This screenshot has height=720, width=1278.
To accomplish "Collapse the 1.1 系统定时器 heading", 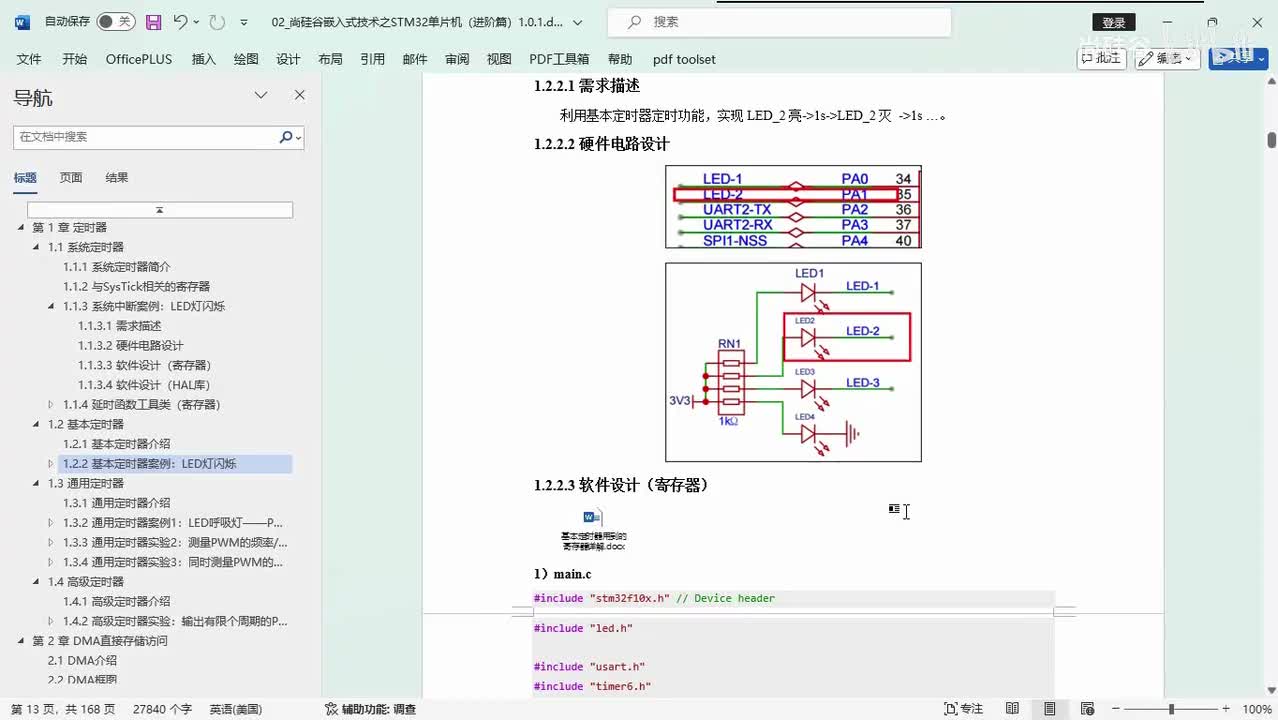I will (36, 247).
